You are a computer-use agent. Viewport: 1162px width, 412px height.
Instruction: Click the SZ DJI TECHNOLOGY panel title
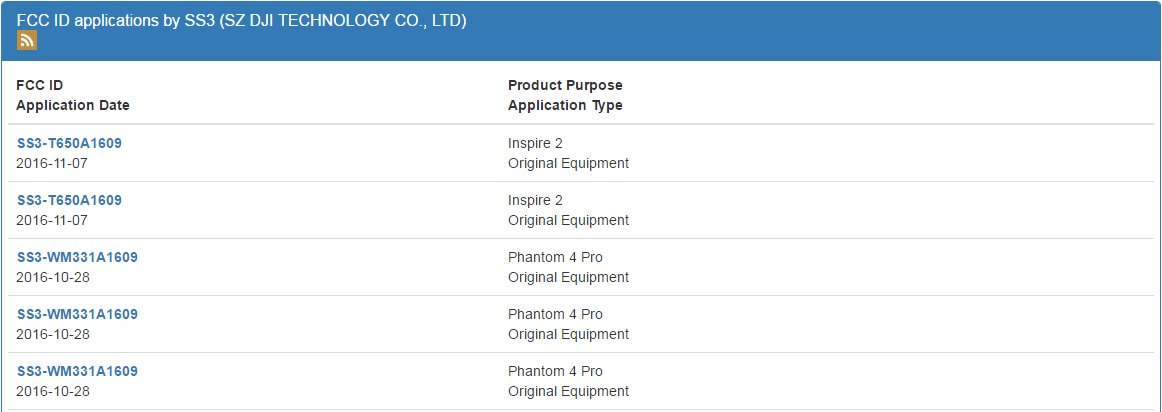pos(242,21)
